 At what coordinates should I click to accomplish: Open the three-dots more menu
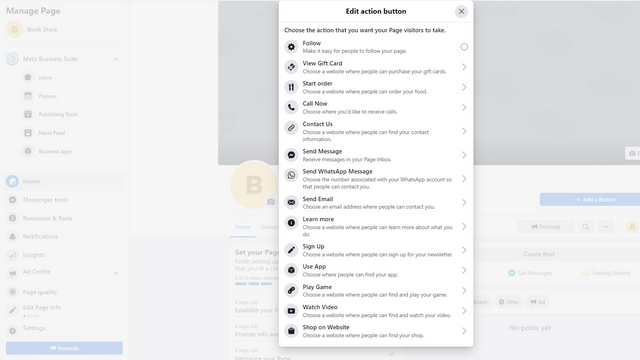click(606, 227)
